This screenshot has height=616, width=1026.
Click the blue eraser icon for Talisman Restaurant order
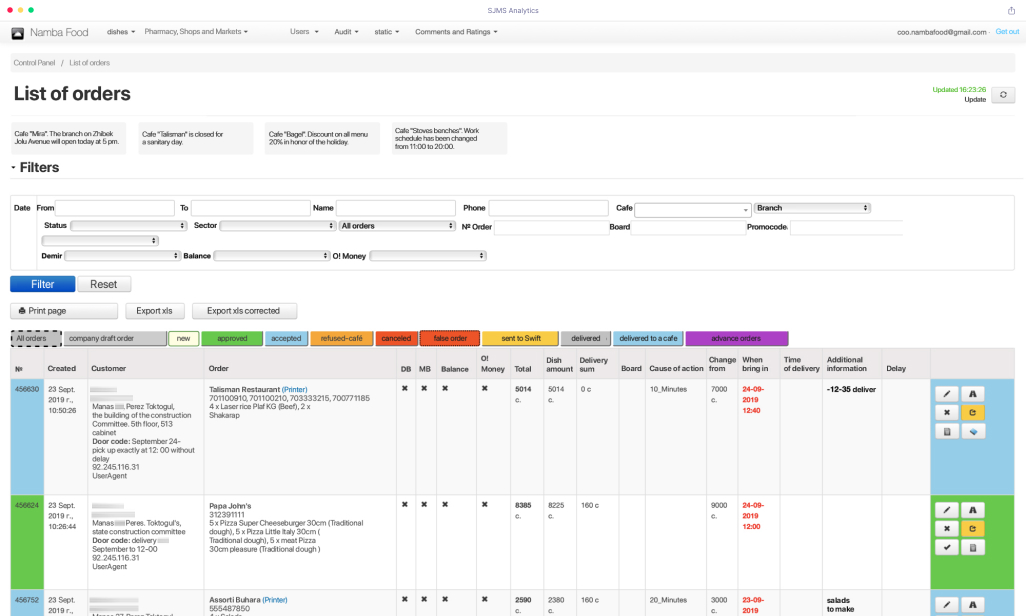(x=971, y=430)
